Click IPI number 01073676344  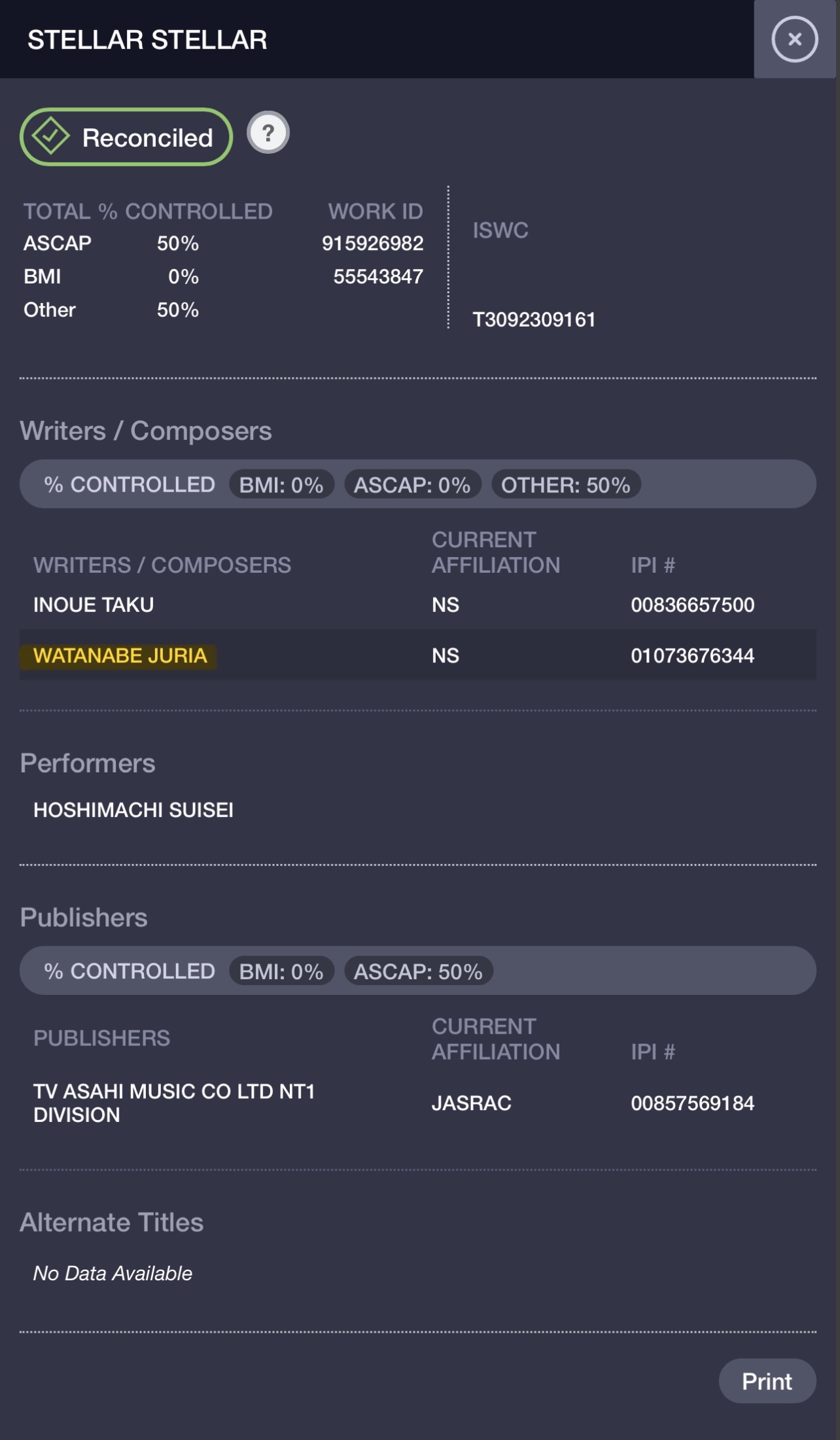(692, 655)
